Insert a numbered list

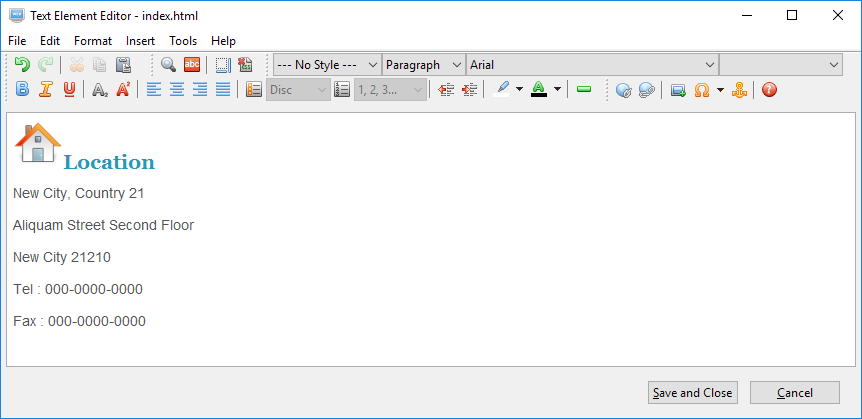(x=342, y=90)
